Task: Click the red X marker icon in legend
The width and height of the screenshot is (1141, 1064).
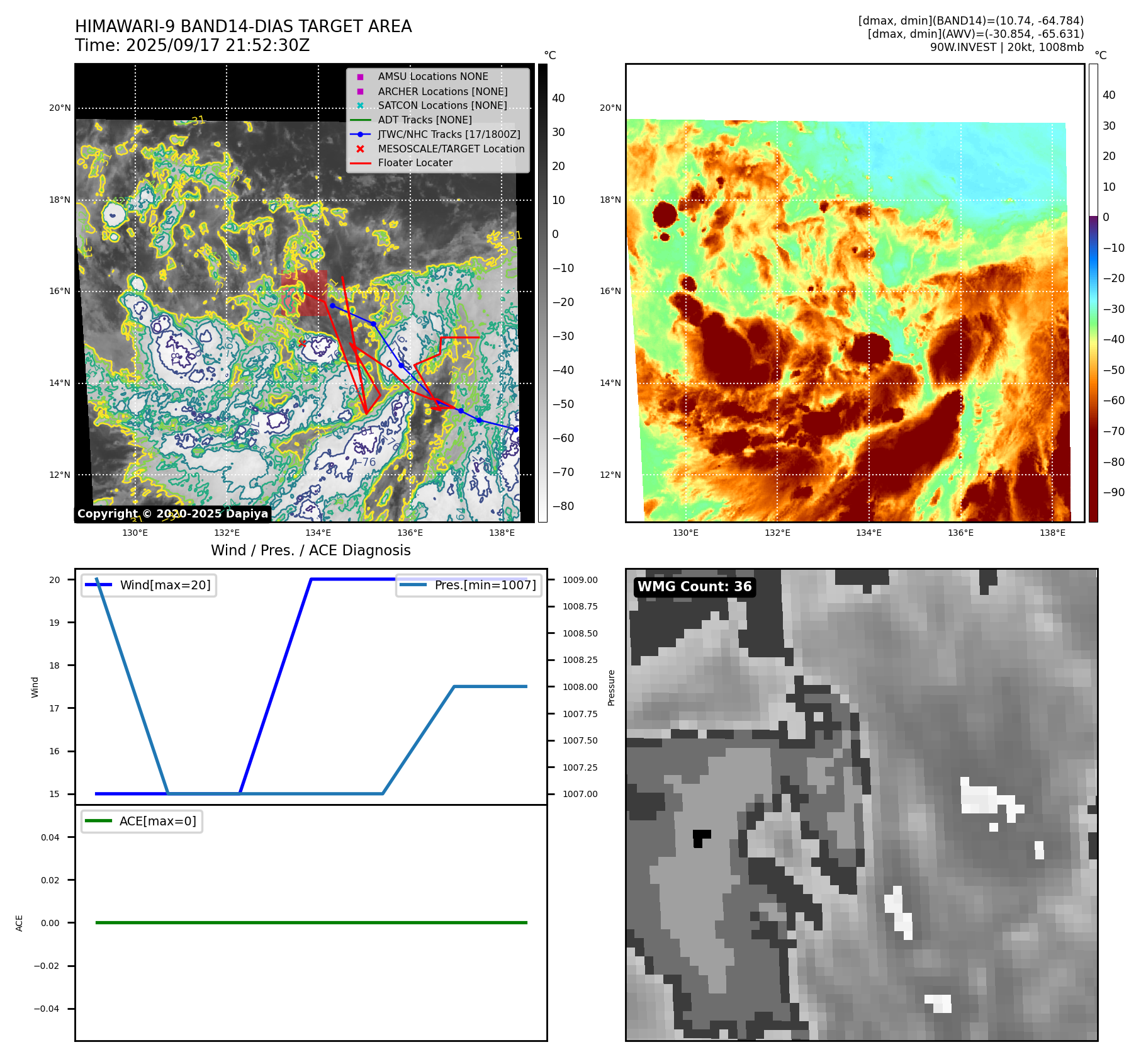Action: point(360,149)
